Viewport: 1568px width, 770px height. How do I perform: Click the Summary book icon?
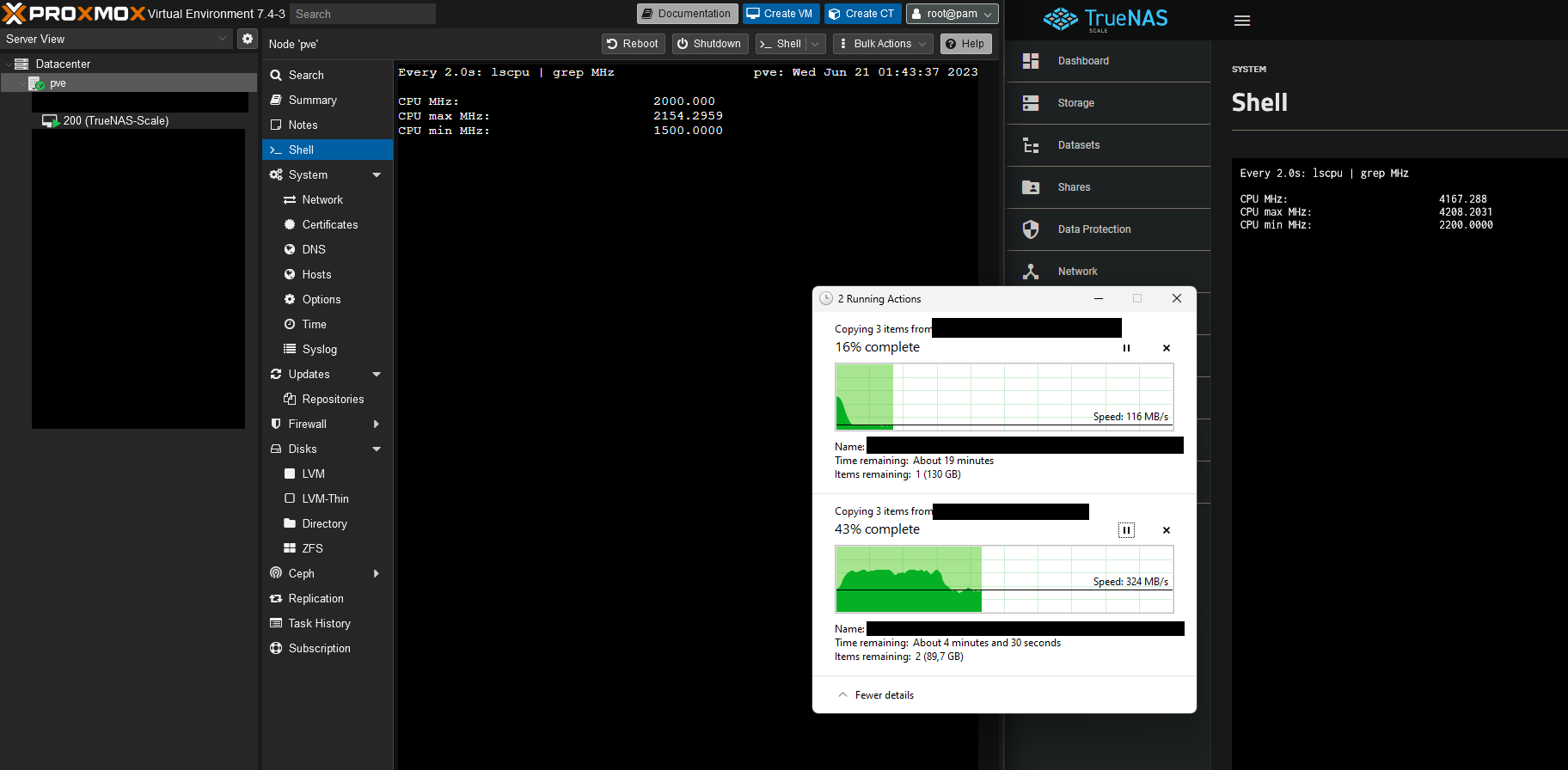276,101
